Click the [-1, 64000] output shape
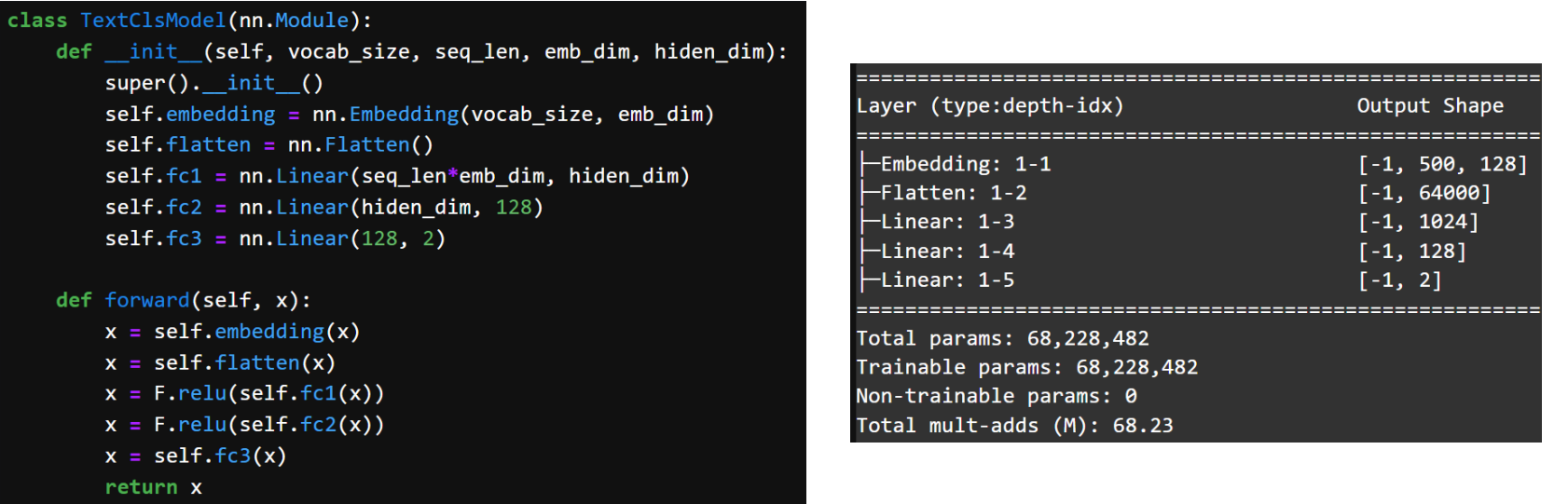The image size is (1568, 504). click(1424, 193)
